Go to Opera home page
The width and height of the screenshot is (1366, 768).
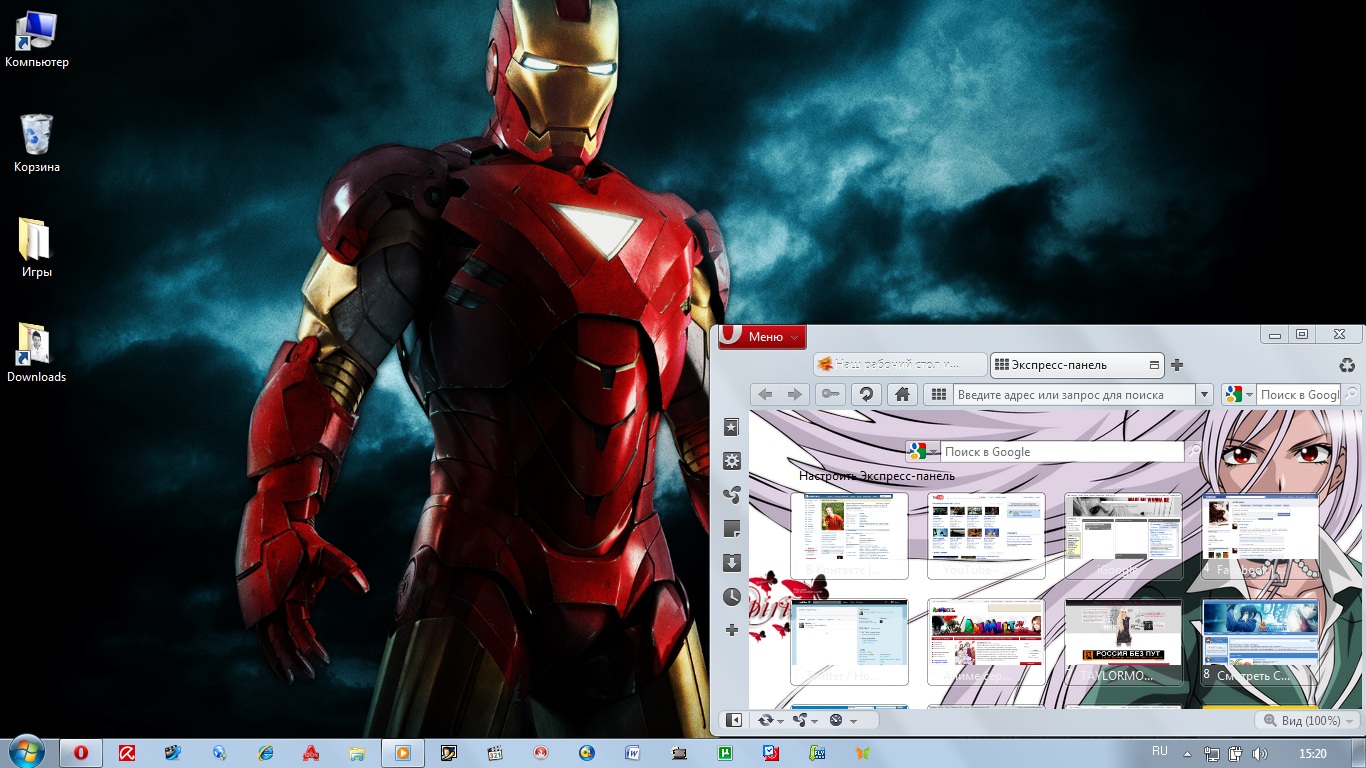pos(901,395)
